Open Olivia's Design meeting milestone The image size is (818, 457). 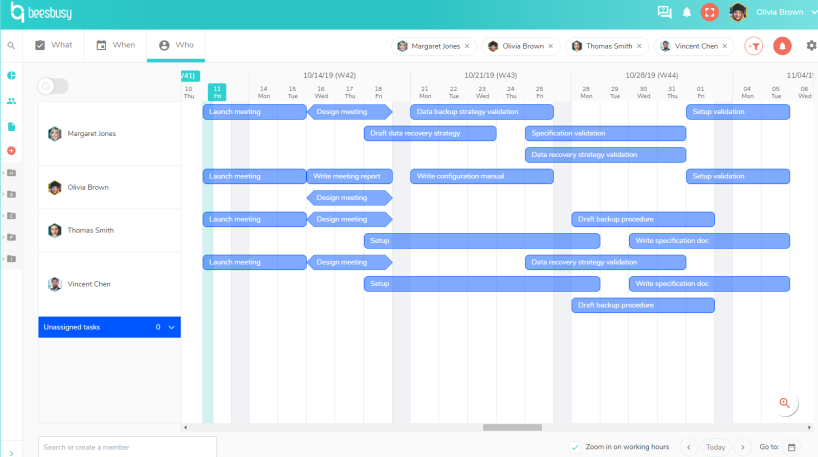tap(349, 198)
